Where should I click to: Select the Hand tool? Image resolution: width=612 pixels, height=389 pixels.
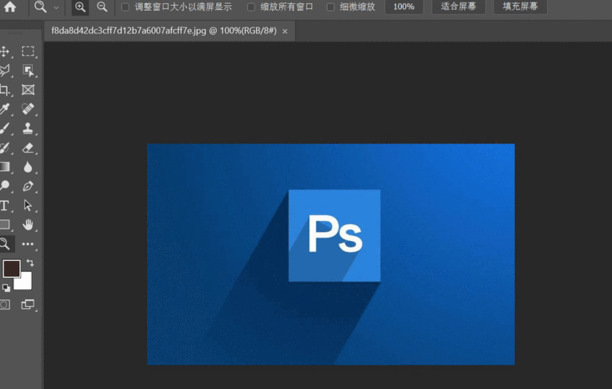pos(28,225)
